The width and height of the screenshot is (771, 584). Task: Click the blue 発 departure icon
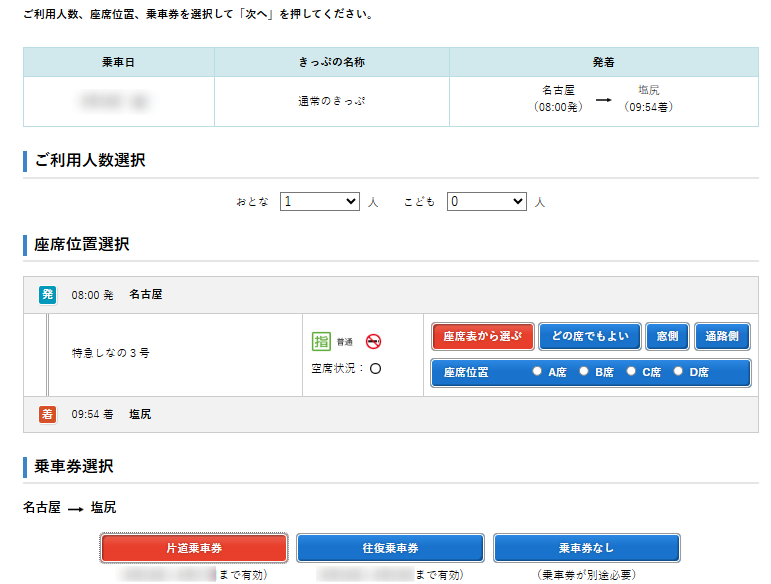coord(47,295)
